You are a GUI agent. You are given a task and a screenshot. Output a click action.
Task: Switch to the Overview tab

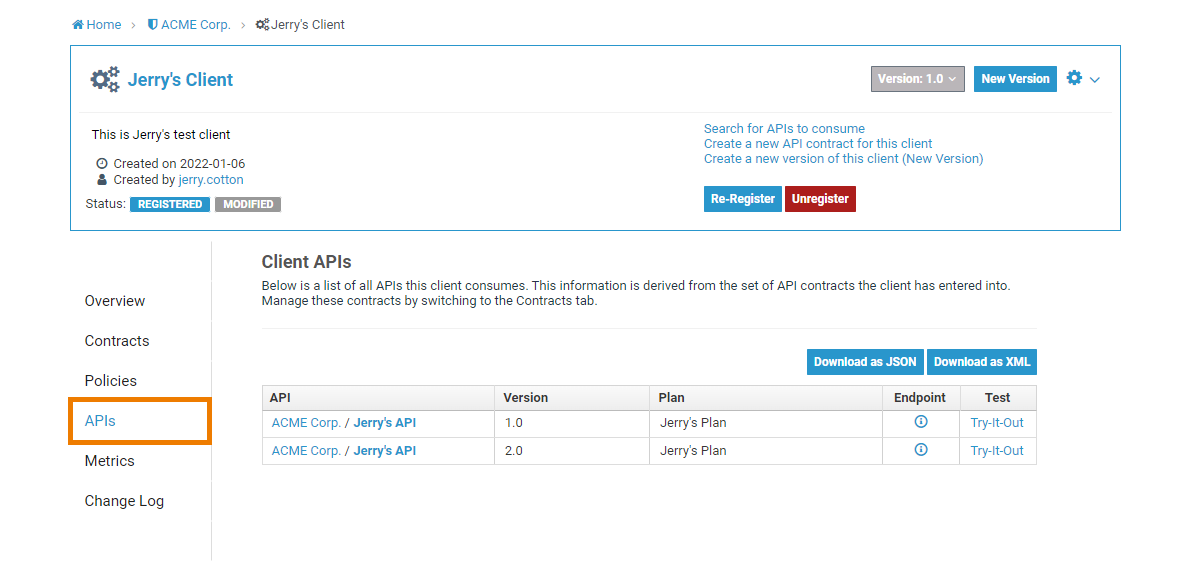point(115,301)
